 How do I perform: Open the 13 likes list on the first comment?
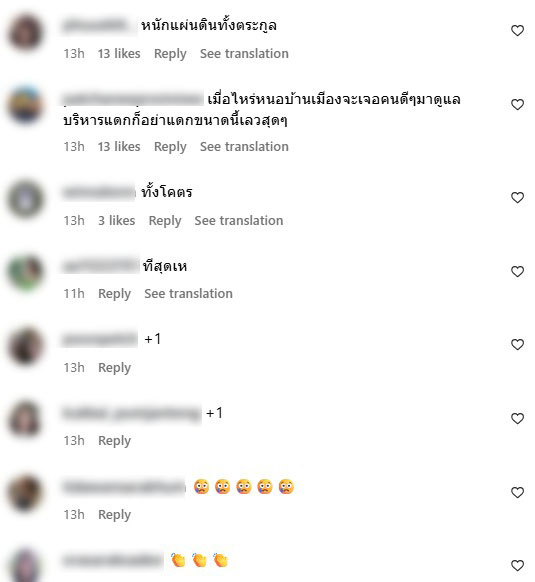tap(119, 53)
